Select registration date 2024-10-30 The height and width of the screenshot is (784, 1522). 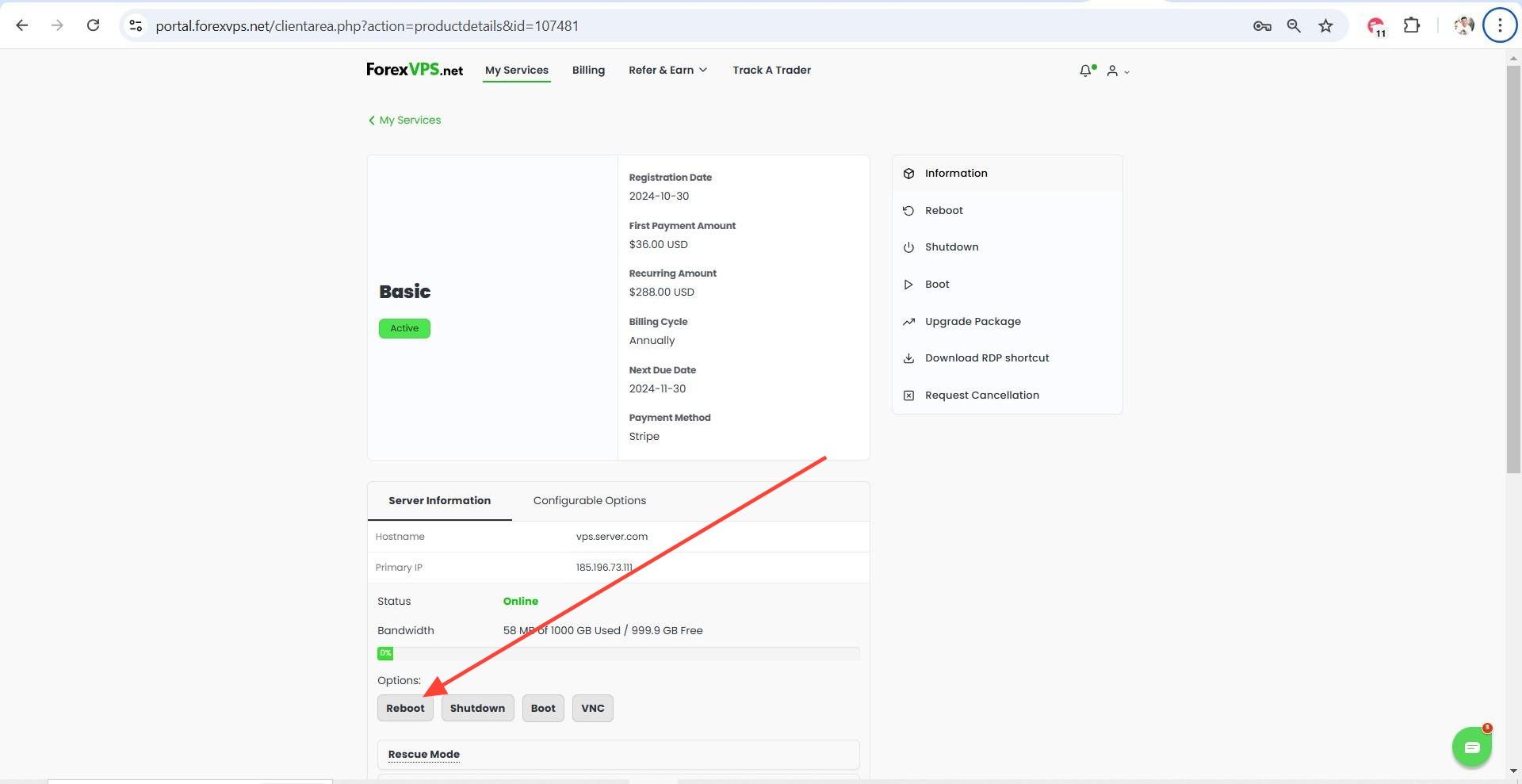pos(659,197)
